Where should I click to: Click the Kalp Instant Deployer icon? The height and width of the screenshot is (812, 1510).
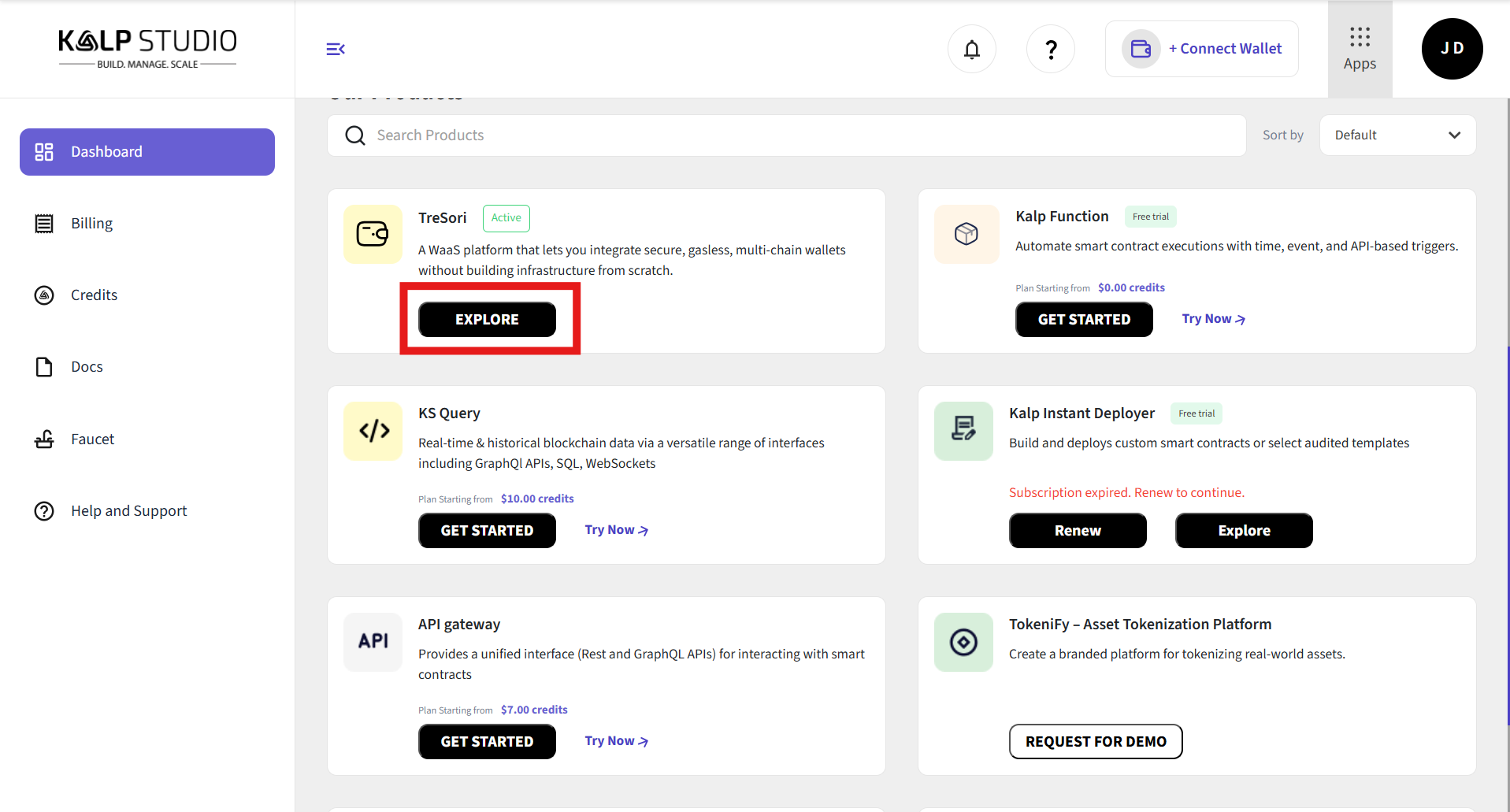coord(963,431)
